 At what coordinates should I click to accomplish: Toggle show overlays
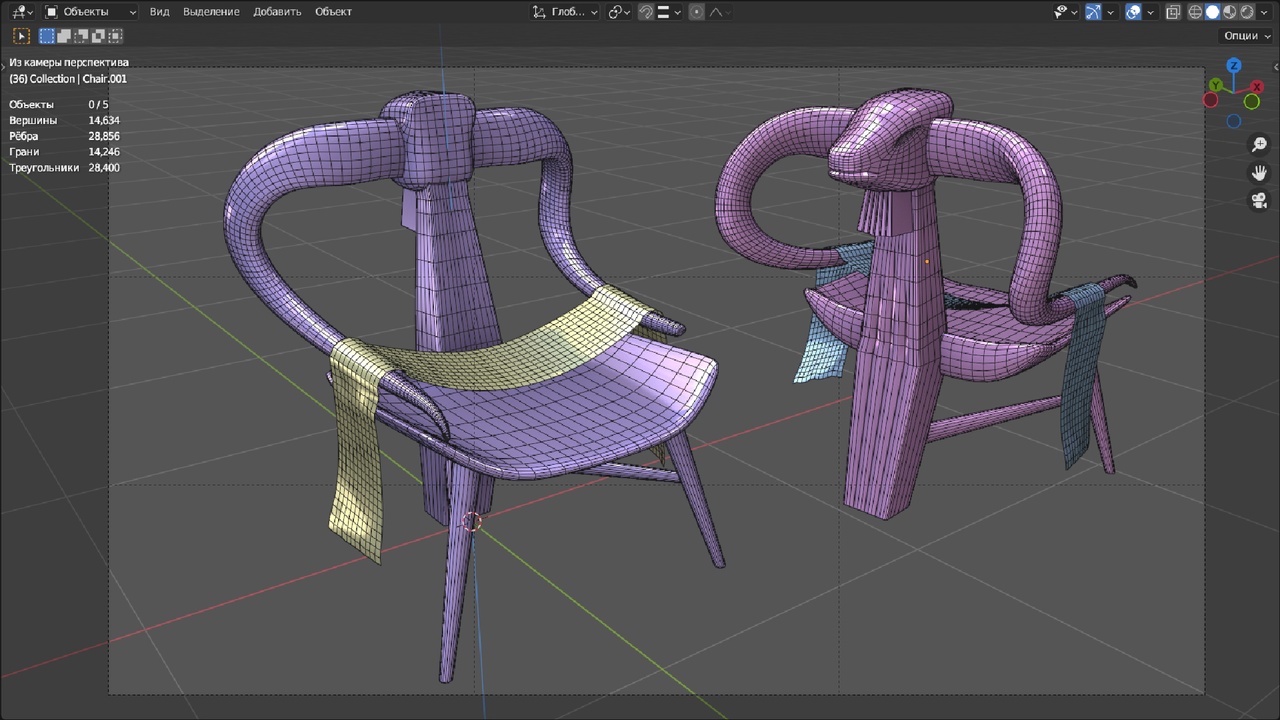[x=1133, y=12]
